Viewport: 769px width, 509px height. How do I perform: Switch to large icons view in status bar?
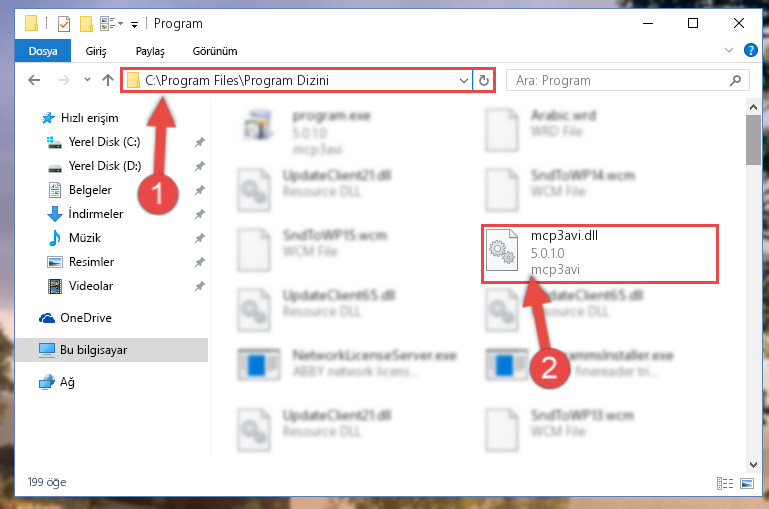(747, 484)
